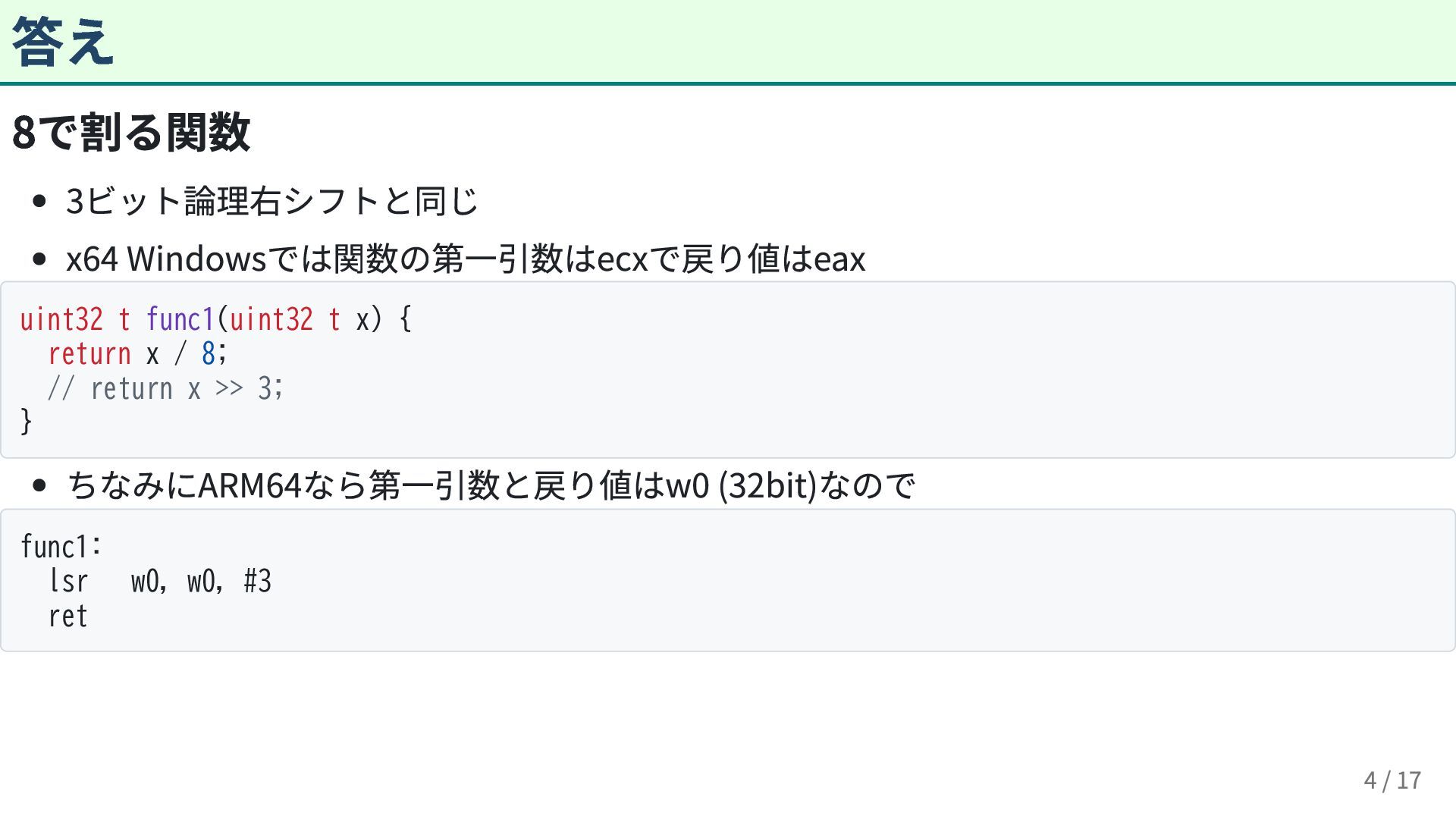Click the heading 8で割る関数
The width and height of the screenshot is (1456, 819).
click(x=131, y=132)
